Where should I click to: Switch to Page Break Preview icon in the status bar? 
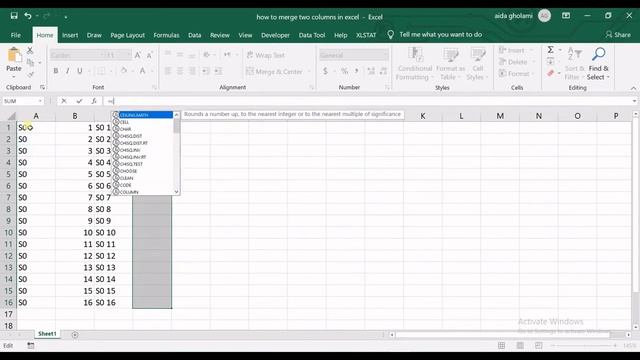[x=539, y=346]
